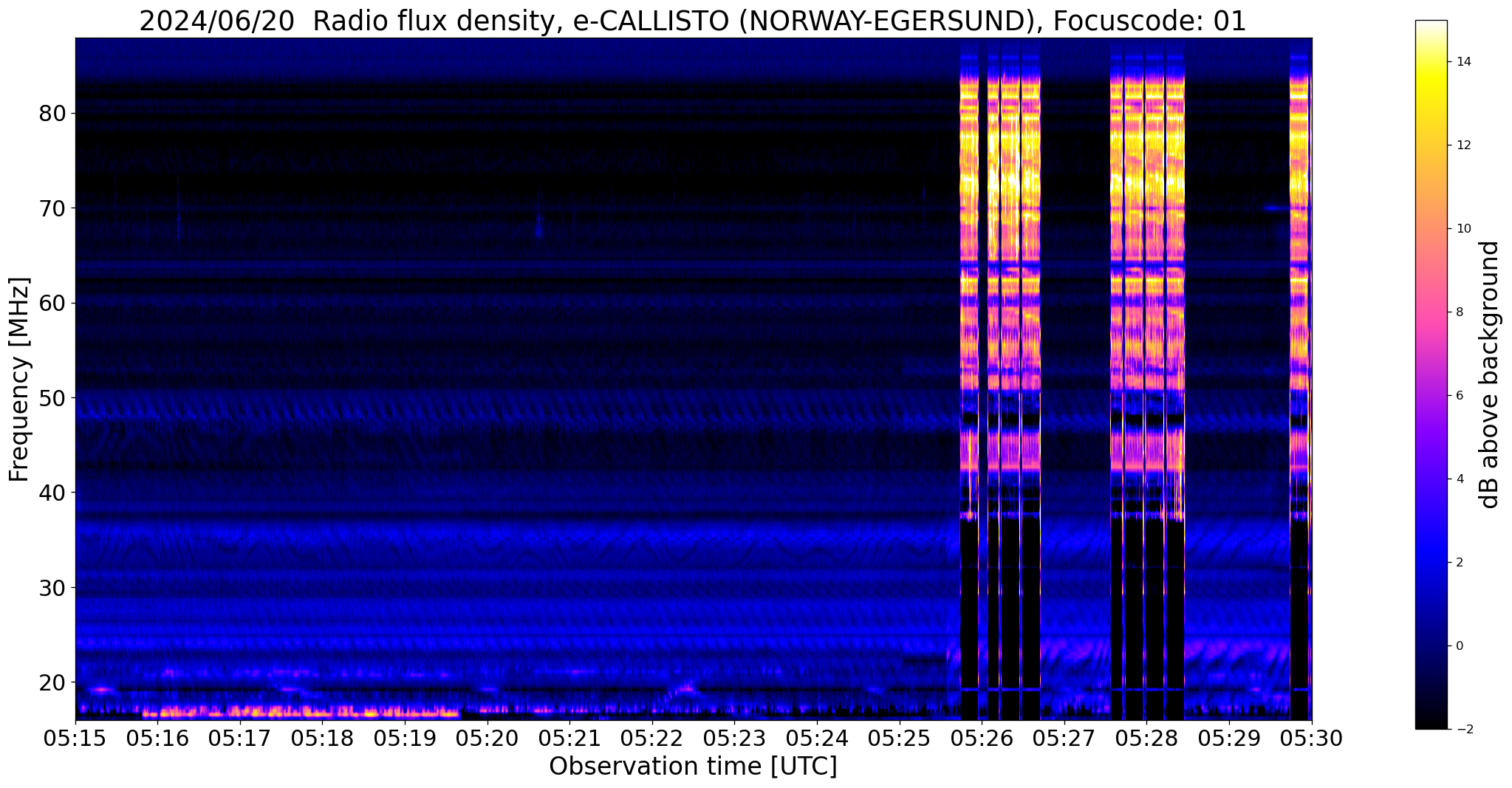Click the 05:30 time tick label
The width and height of the screenshot is (1512, 788).
(1311, 738)
